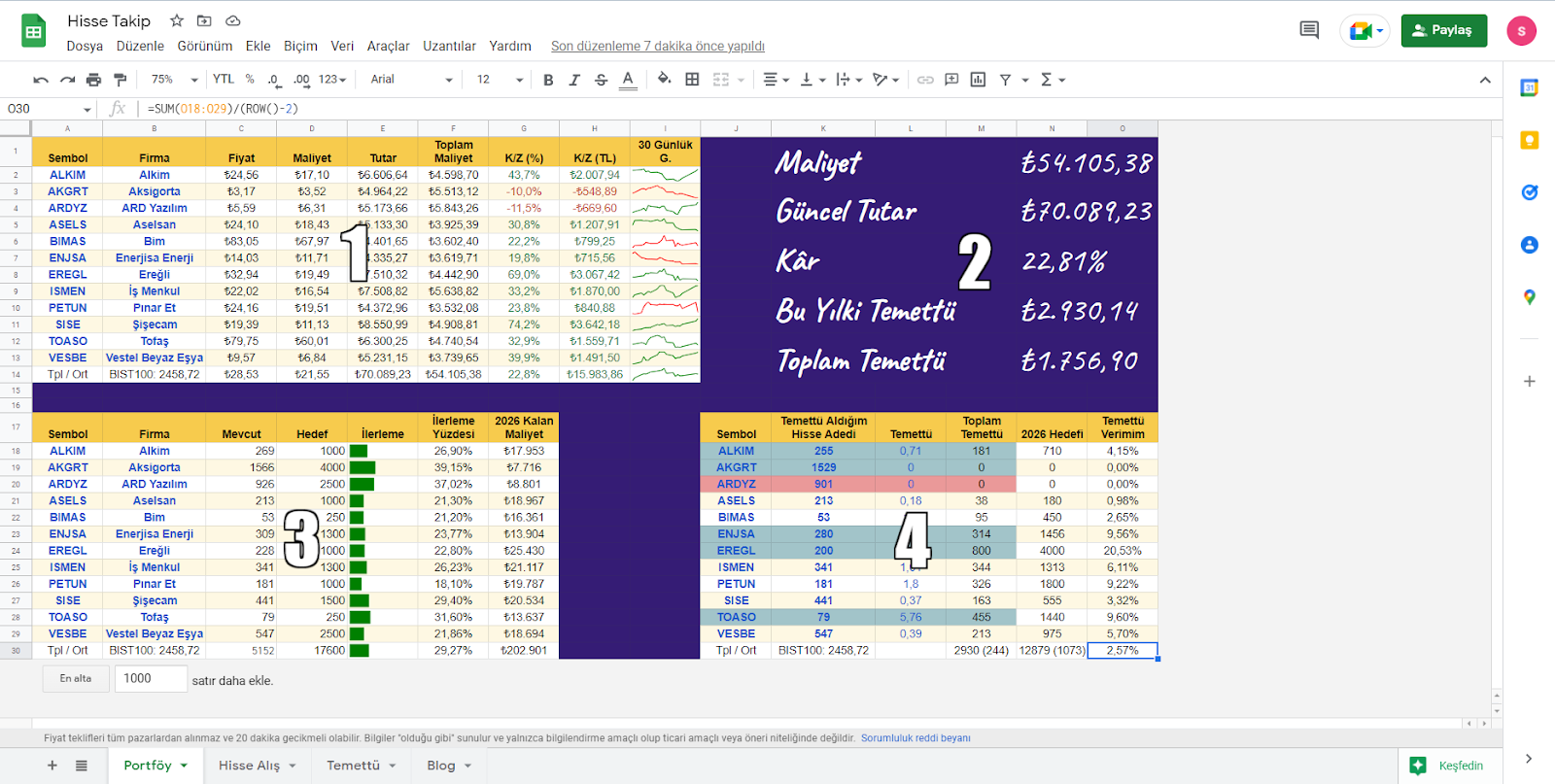Screen dimensions: 1555x784
Task: Check cloud document status icon
Action: pyautogui.click(x=232, y=20)
